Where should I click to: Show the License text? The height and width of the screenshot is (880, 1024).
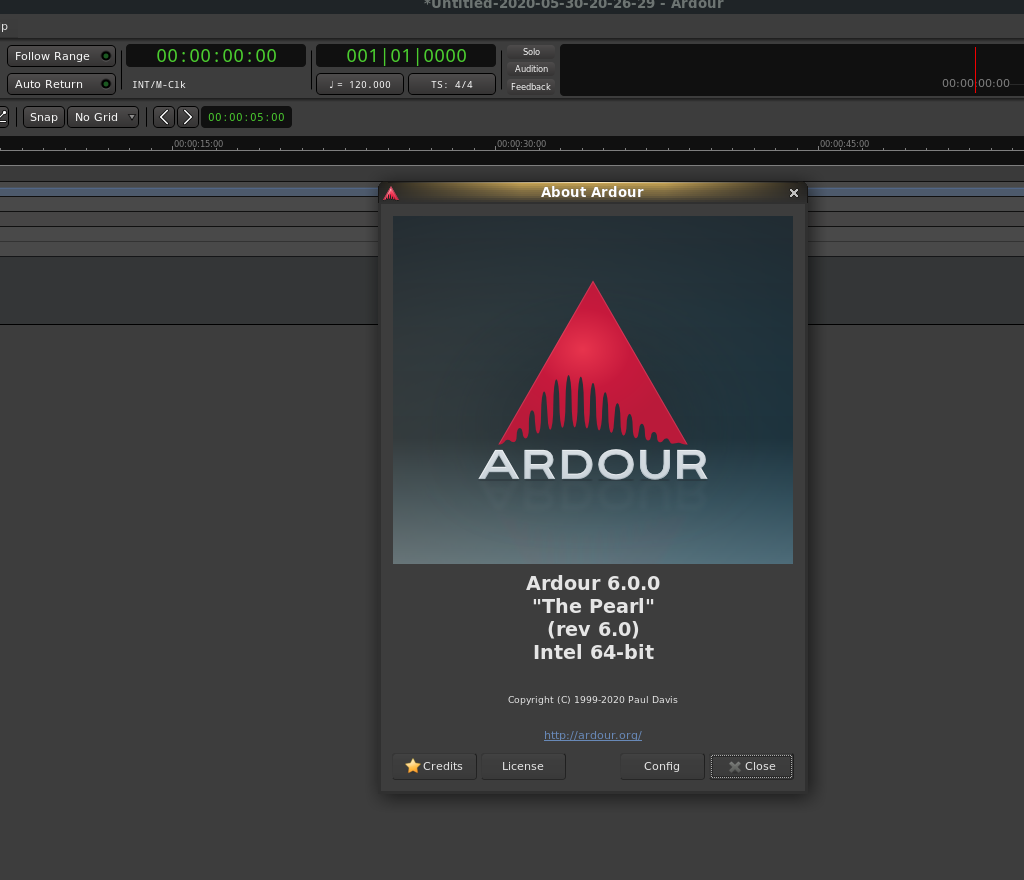tap(523, 766)
